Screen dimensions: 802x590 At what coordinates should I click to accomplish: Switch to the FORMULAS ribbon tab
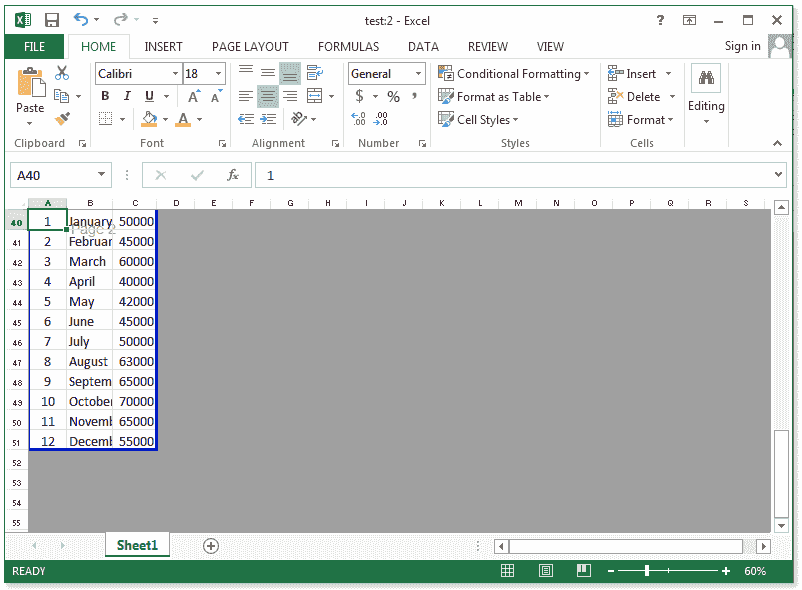point(348,46)
